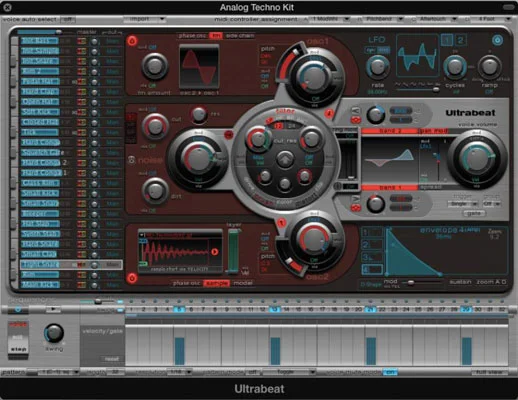Toggle EQ band 1 button
The width and height of the screenshot is (518, 400).
[389, 188]
